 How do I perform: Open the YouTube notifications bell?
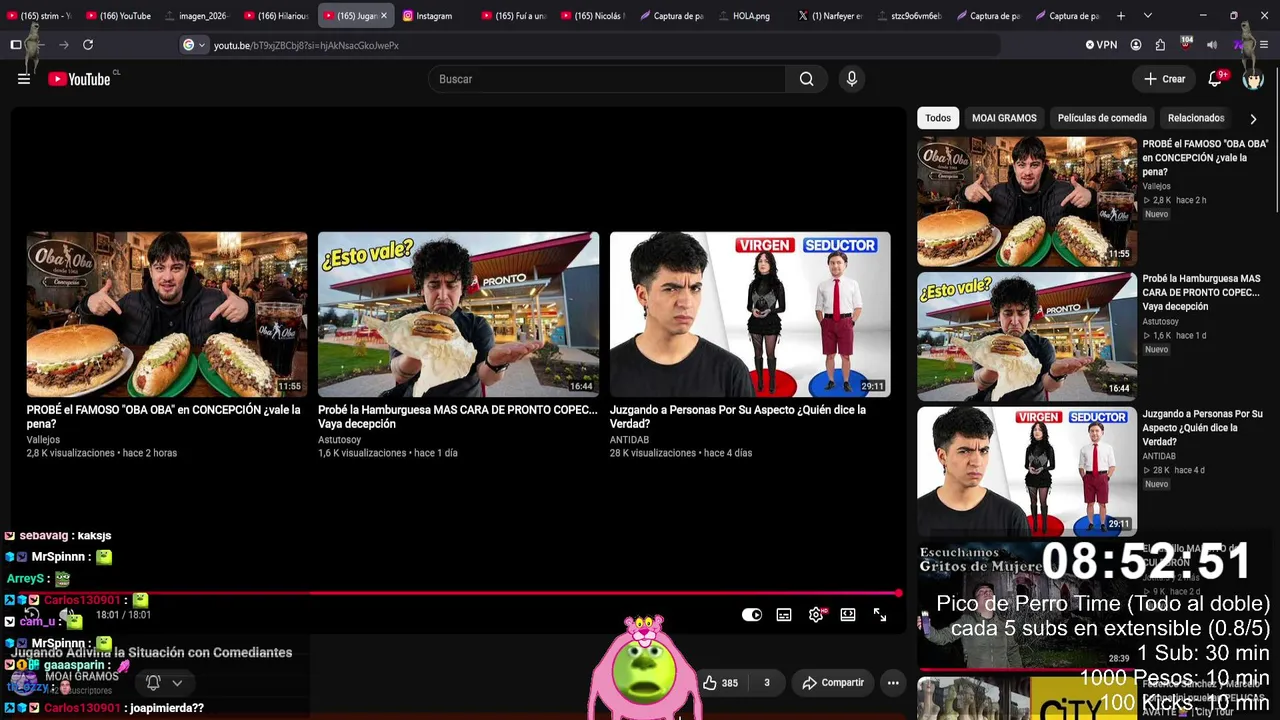pyautogui.click(x=1216, y=79)
